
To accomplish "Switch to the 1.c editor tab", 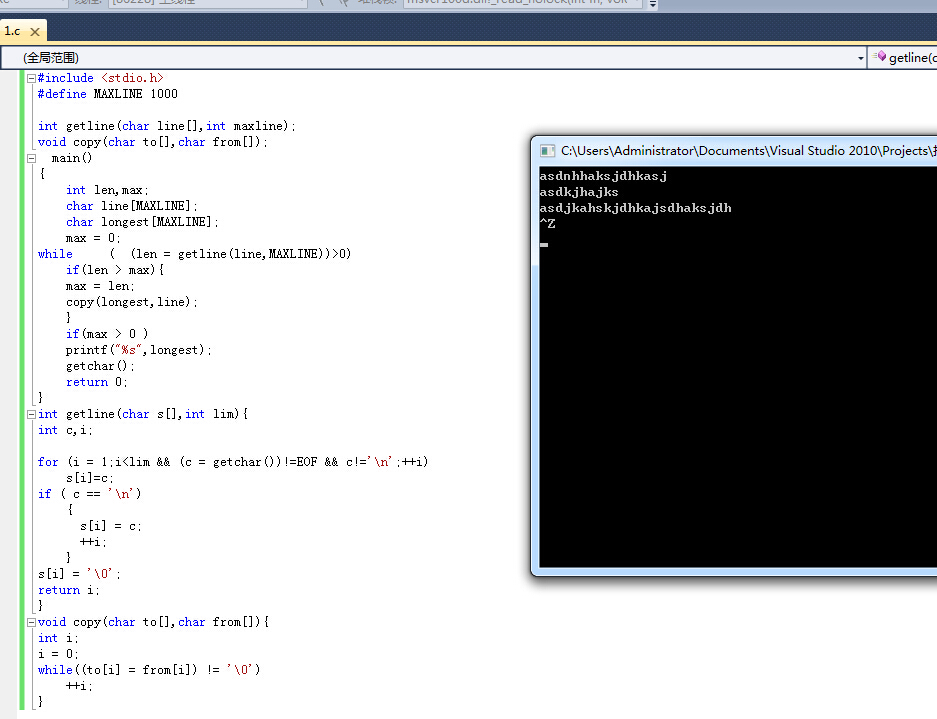I will [x=13, y=30].
